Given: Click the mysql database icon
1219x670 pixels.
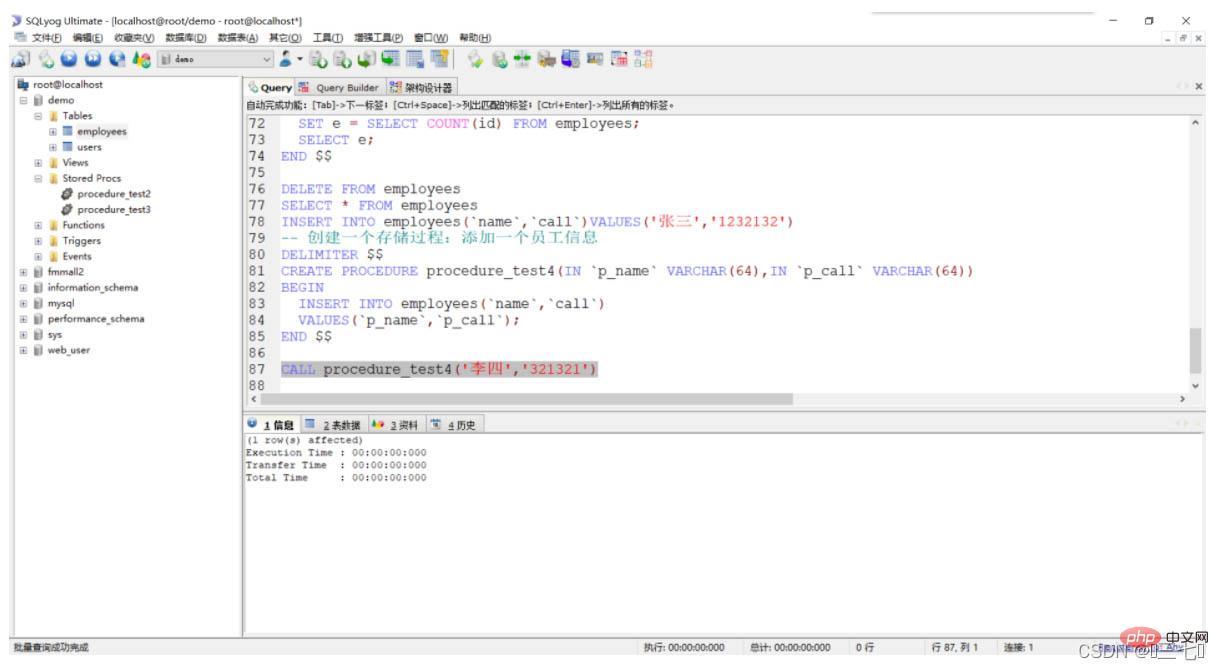Looking at the screenshot, I should coord(37,303).
